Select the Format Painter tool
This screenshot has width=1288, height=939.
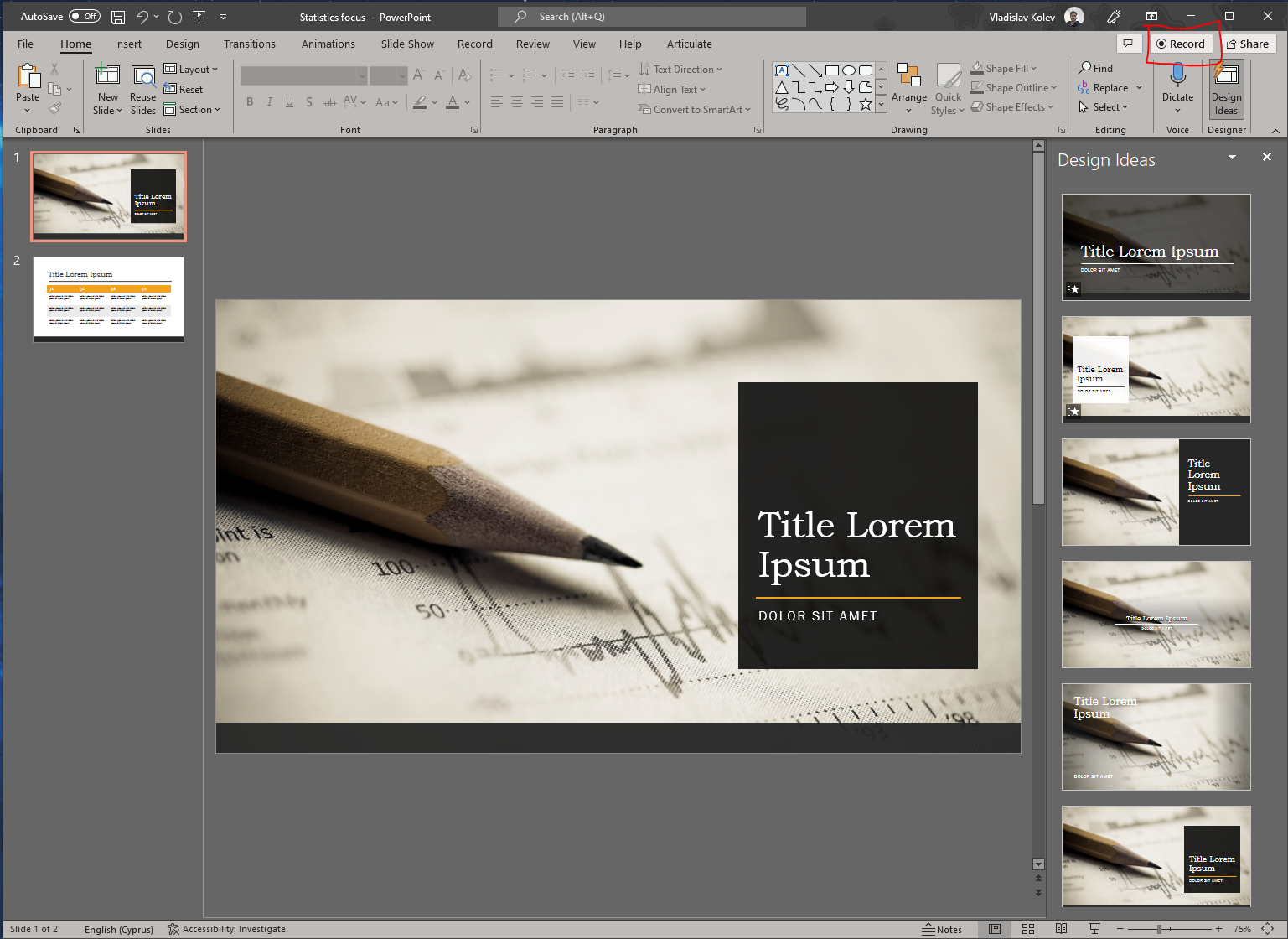pyautogui.click(x=56, y=107)
